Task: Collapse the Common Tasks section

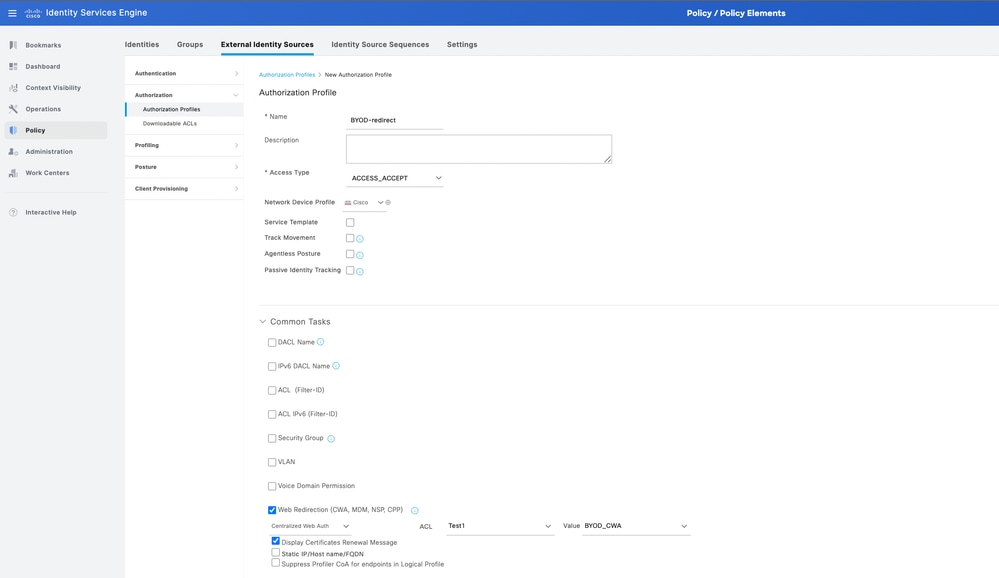Action: point(263,322)
